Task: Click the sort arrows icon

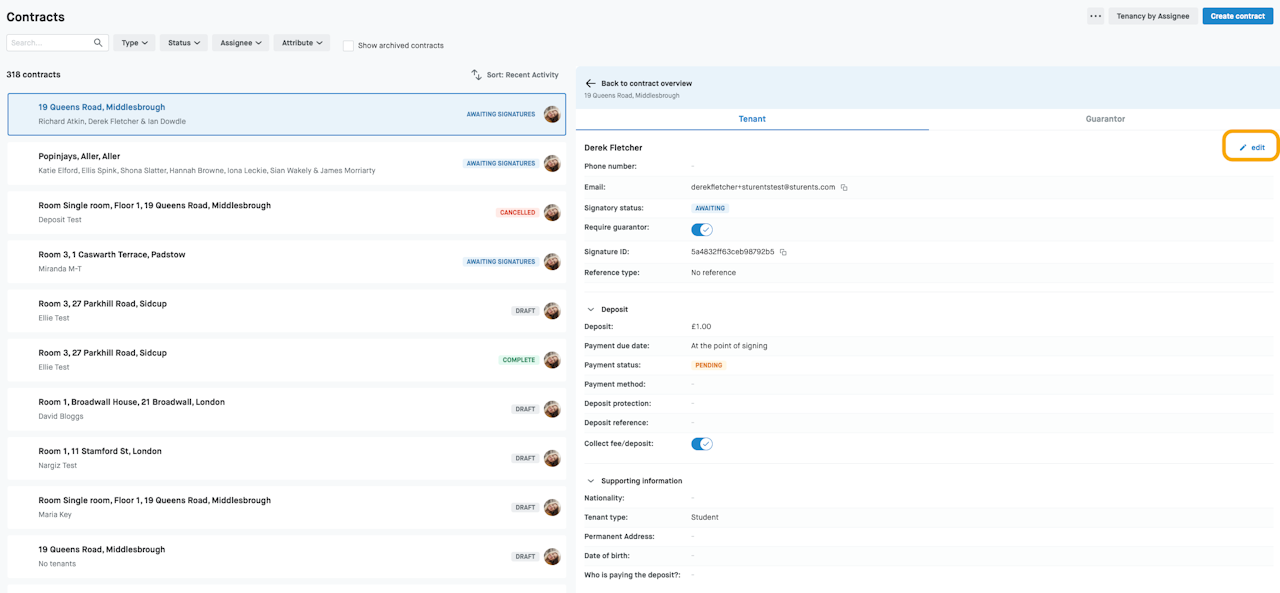Action: coord(477,75)
